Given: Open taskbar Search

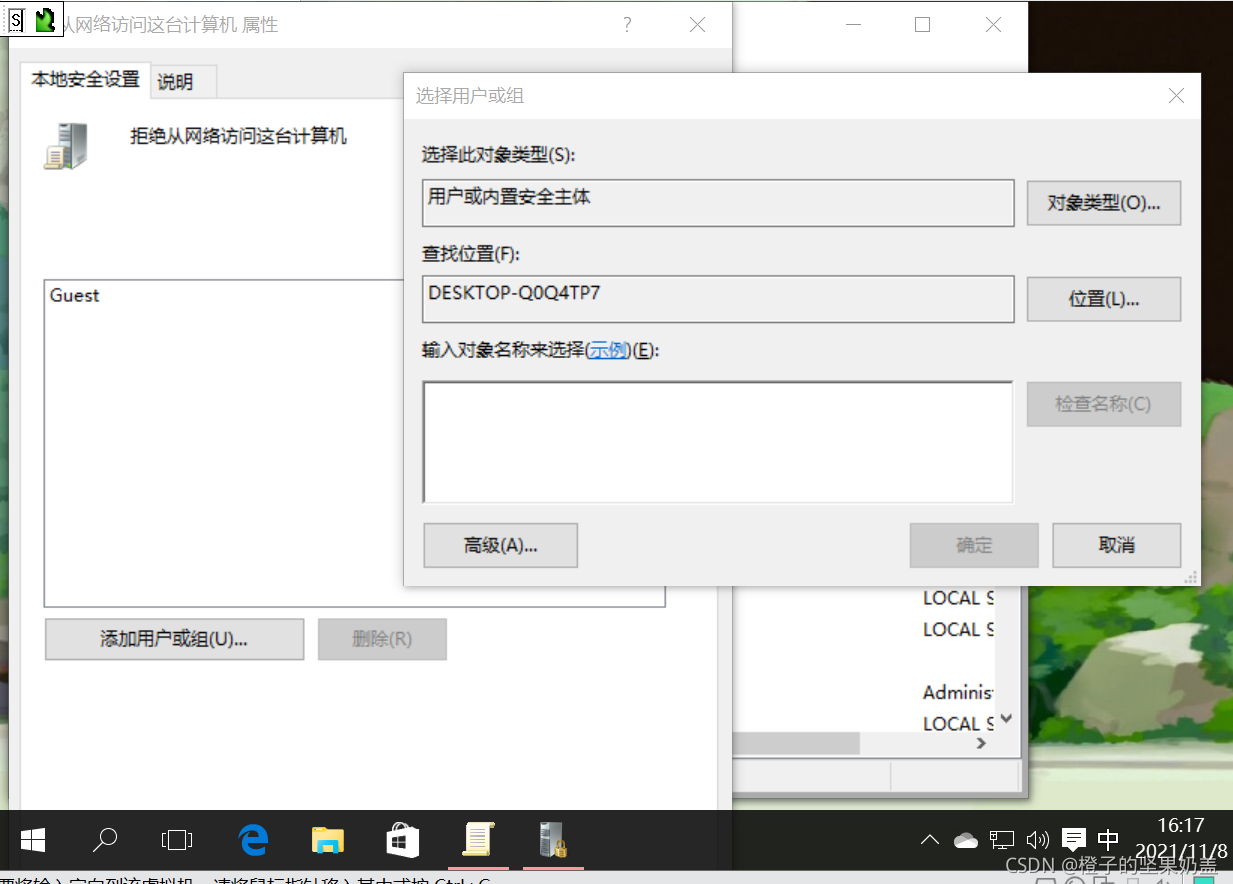Looking at the screenshot, I should click(105, 840).
